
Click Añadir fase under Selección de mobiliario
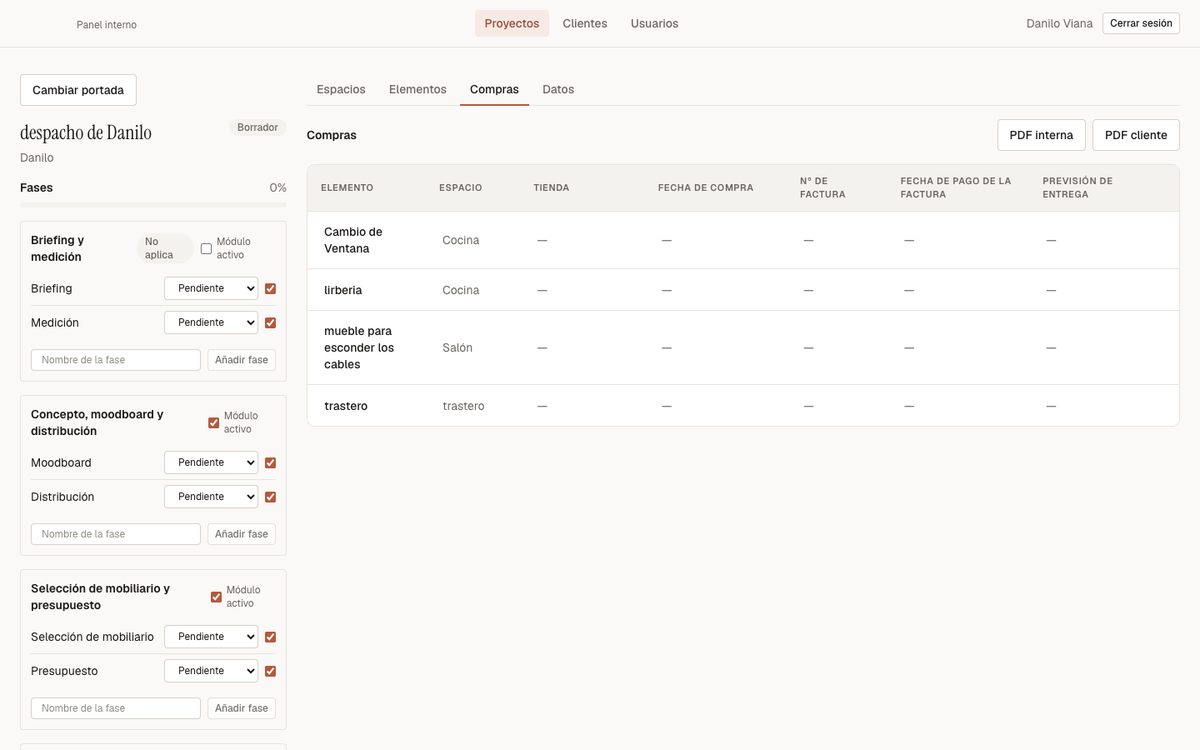point(242,708)
